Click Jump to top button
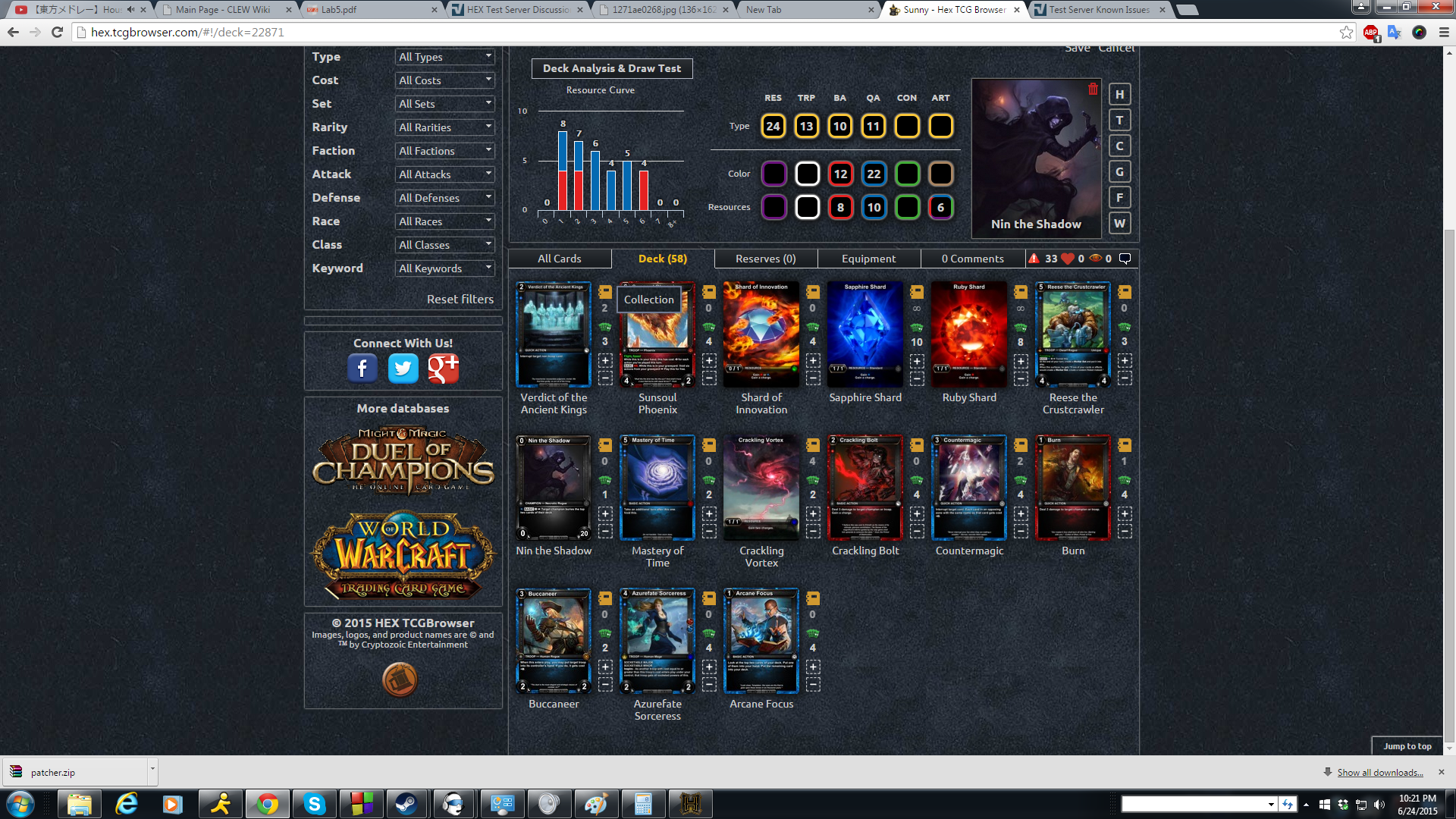This screenshot has width=1456, height=819. pos(1407,746)
